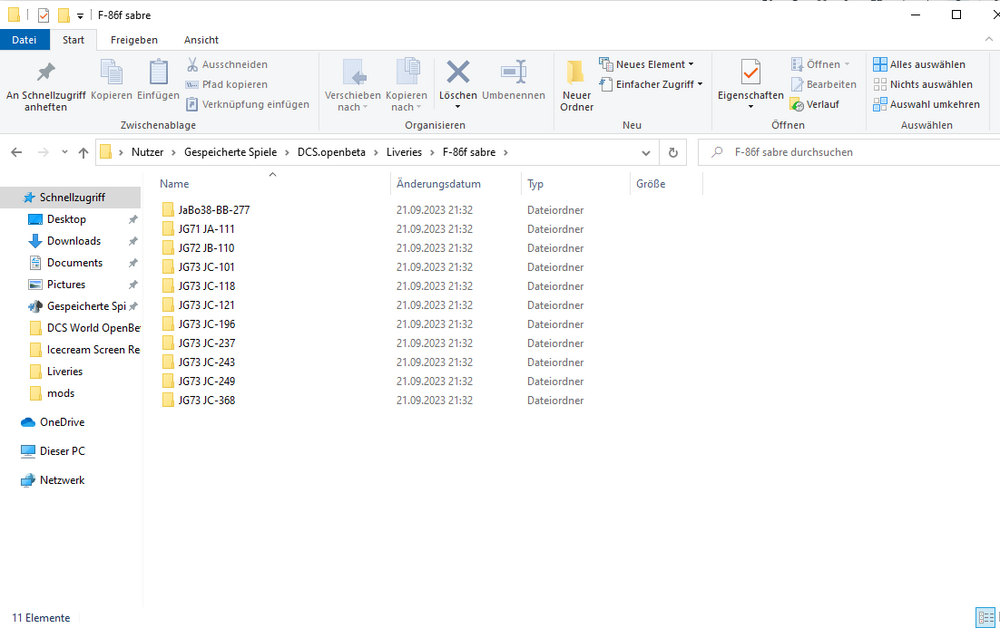The height and width of the screenshot is (628, 1000).
Task: Click the Umbenennen icon
Action: tap(513, 72)
